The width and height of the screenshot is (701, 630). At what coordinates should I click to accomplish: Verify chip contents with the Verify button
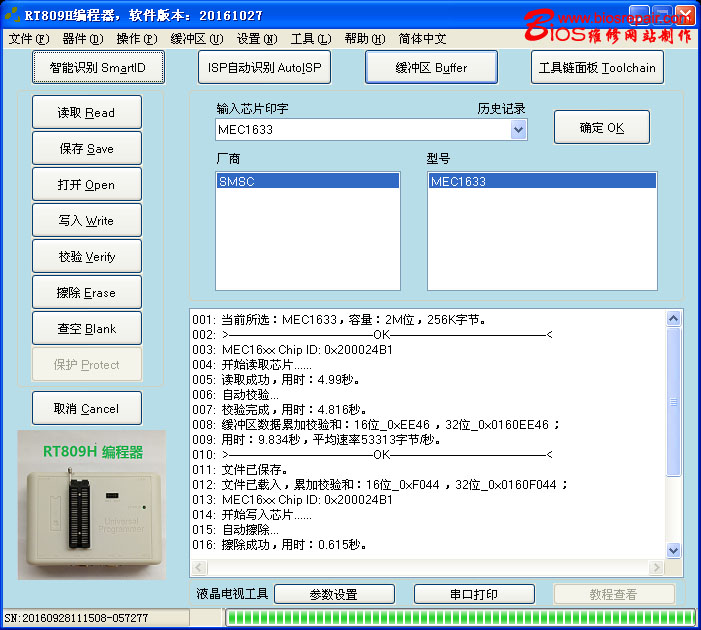pos(87,256)
